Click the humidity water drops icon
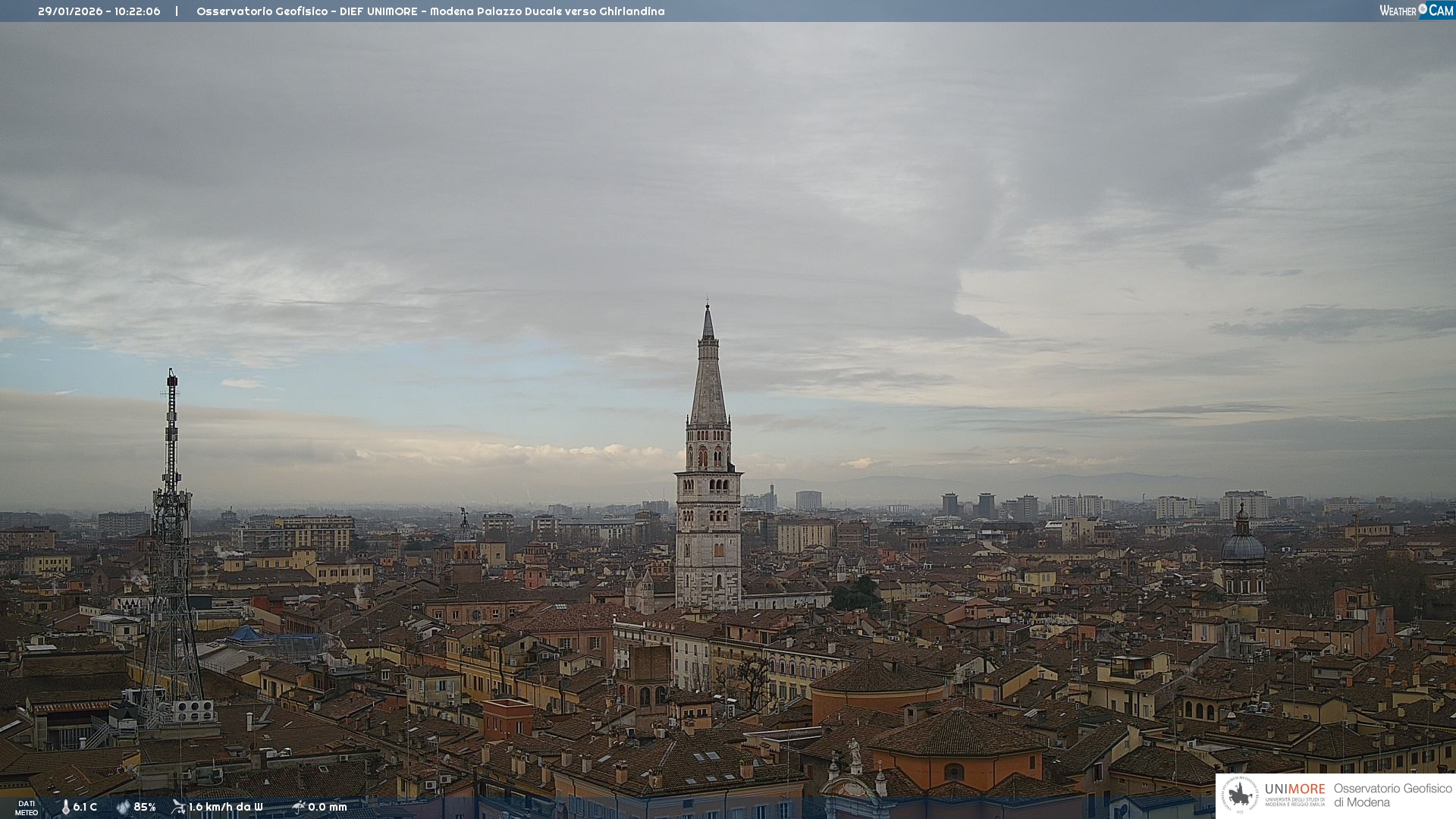The image size is (1456, 819). (123, 808)
